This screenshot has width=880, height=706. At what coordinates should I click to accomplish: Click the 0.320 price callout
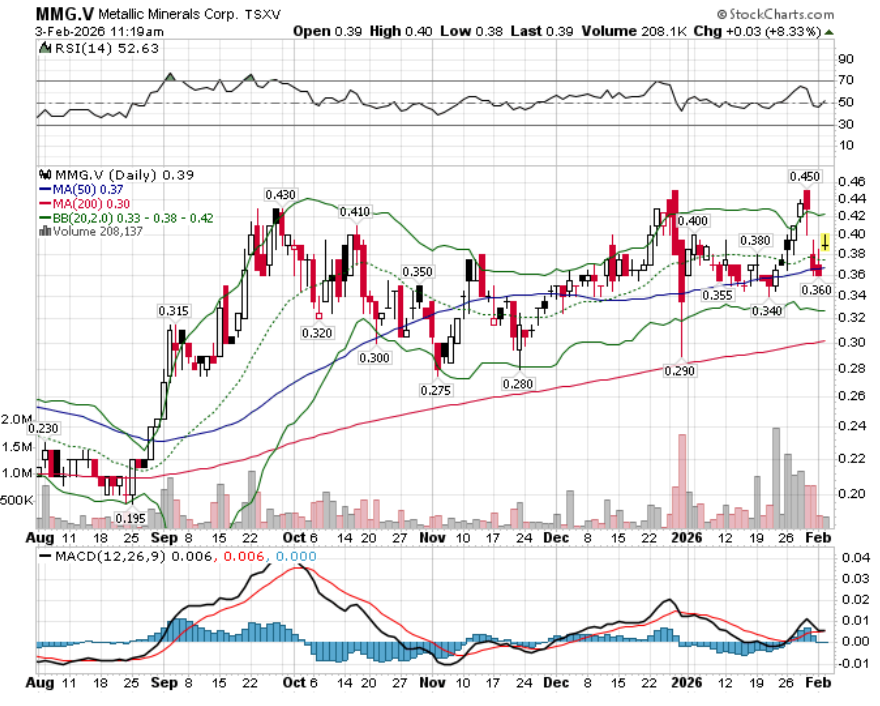pyautogui.click(x=317, y=333)
